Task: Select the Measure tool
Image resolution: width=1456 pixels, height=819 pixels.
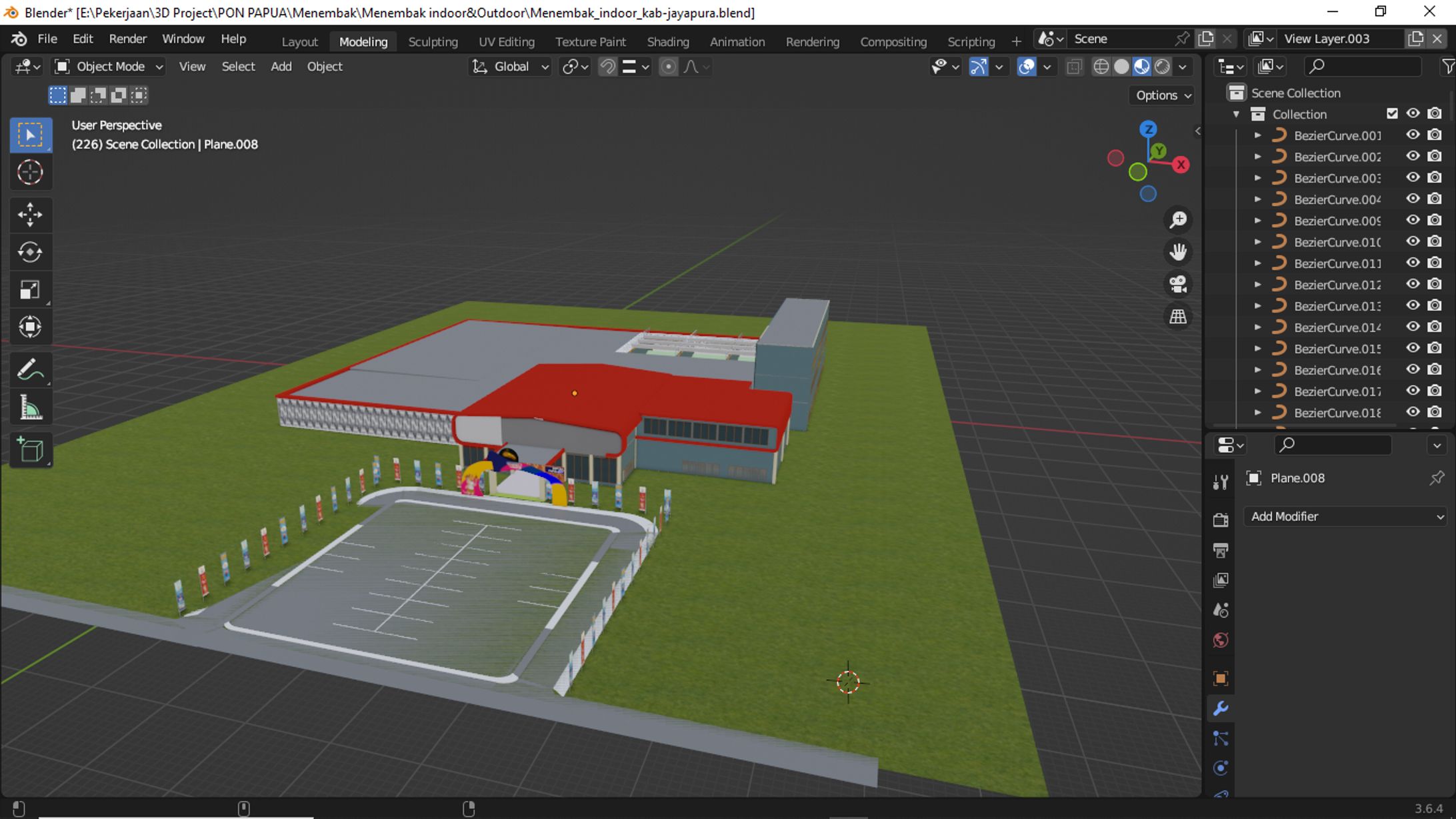Action: click(x=30, y=408)
